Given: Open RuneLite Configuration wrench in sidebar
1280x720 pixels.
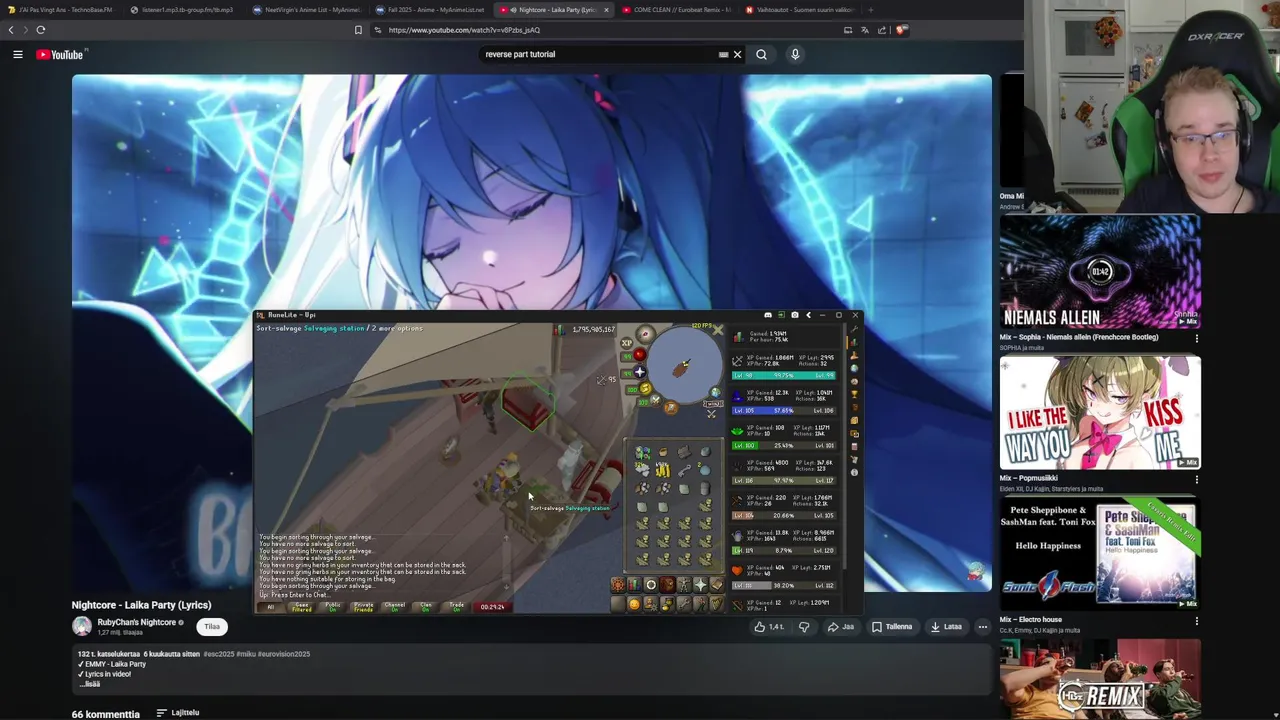Looking at the screenshot, I should coord(854,329).
